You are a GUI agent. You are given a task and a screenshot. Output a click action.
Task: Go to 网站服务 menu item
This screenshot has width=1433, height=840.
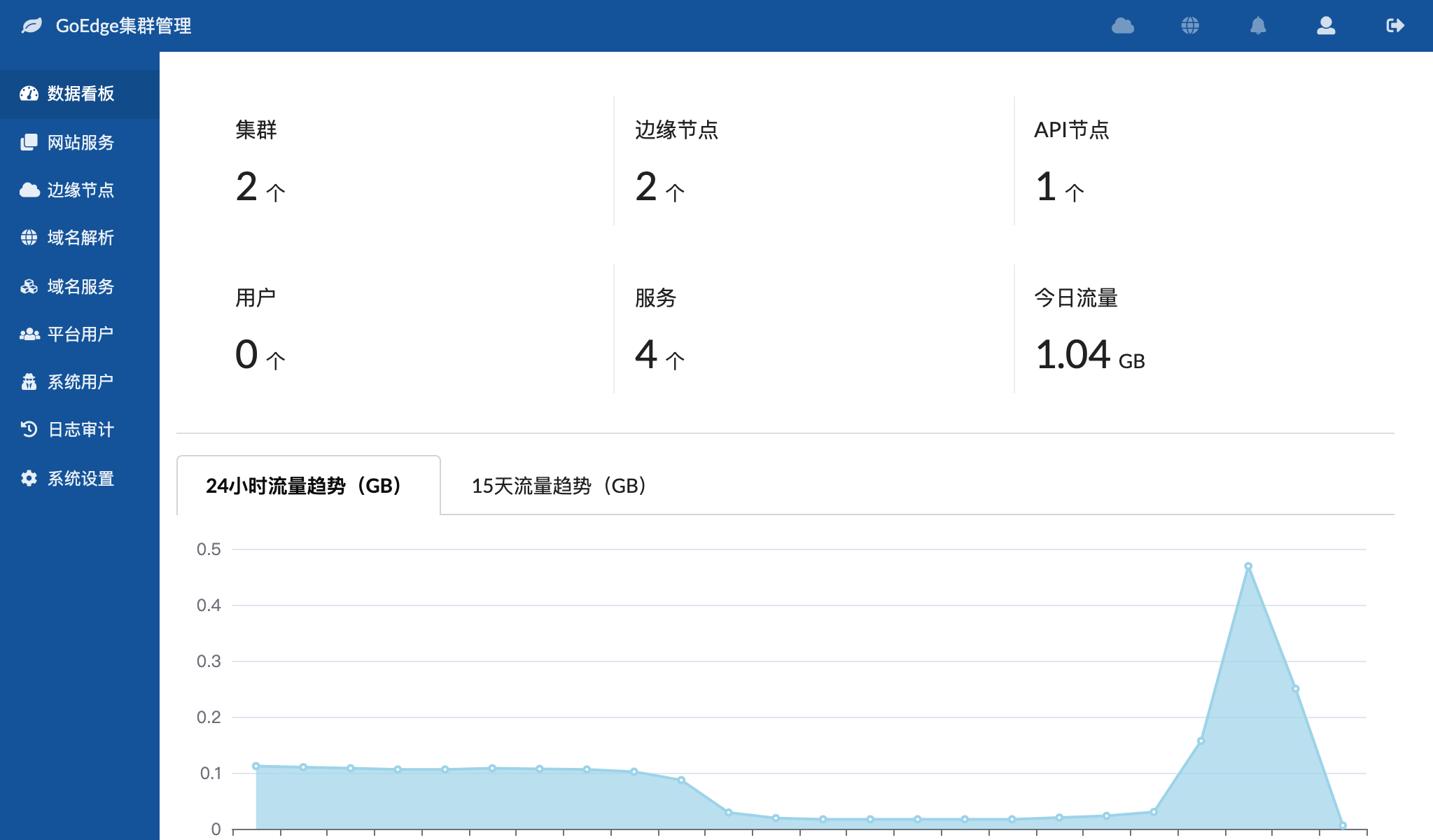click(80, 142)
